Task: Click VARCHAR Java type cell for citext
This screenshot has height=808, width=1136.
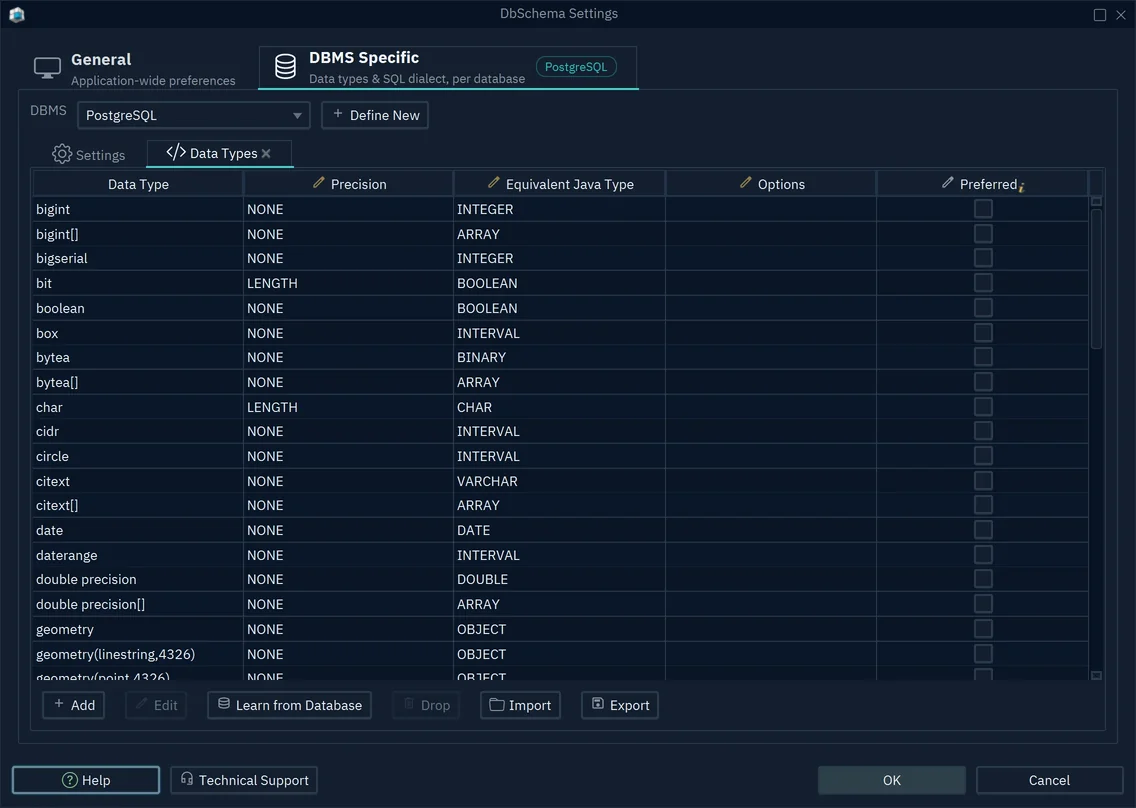Action: (x=559, y=481)
